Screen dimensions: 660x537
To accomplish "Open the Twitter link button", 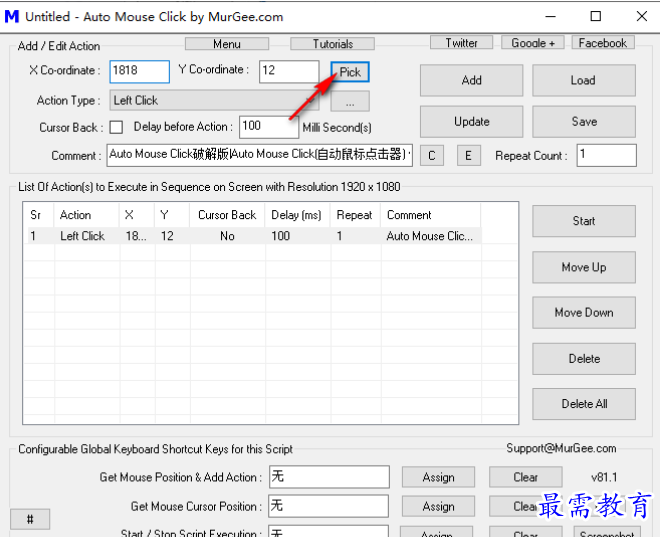I will [x=461, y=43].
